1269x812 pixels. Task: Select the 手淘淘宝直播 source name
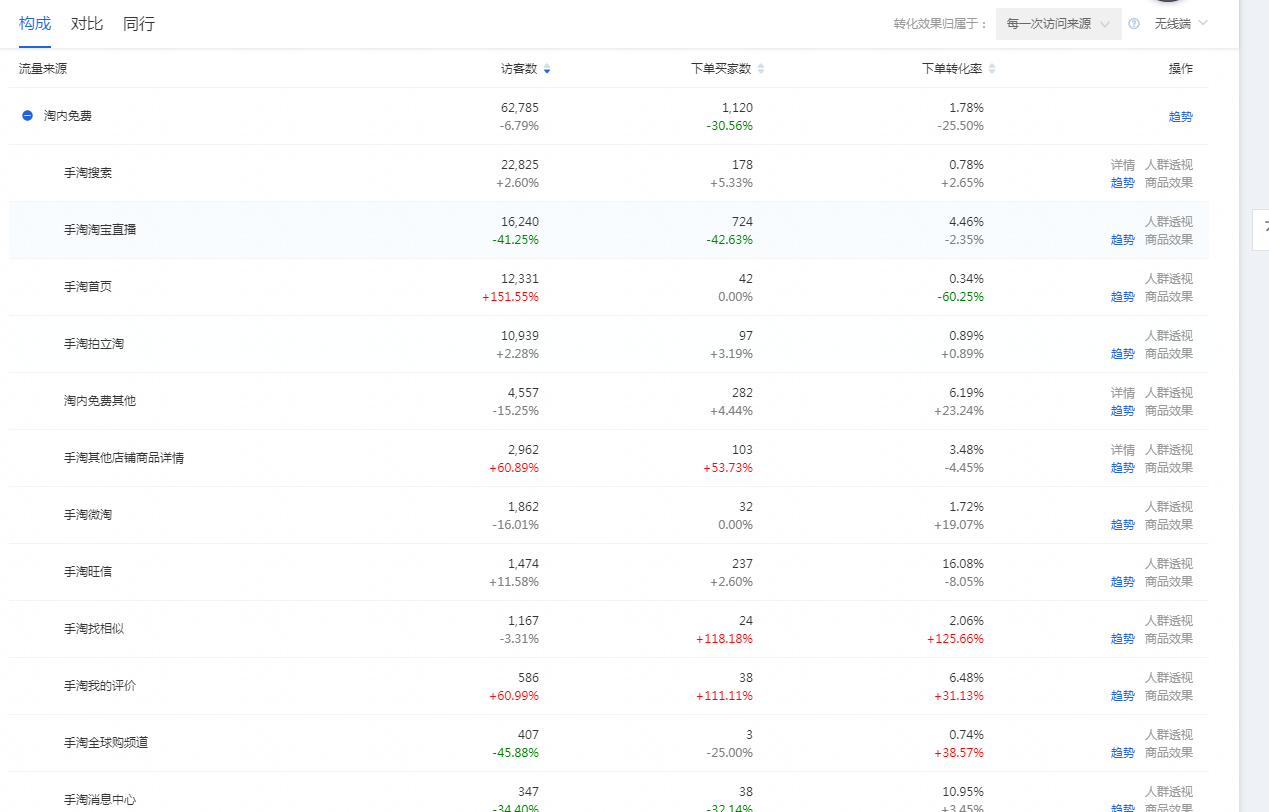[100, 230]
